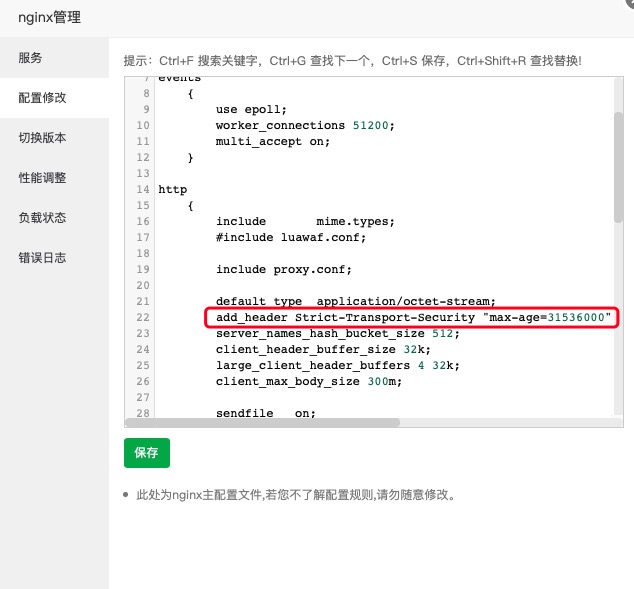
Task: Click the 'server_names_hash_bucket_size 512;' line
Action: pos(338,334)
